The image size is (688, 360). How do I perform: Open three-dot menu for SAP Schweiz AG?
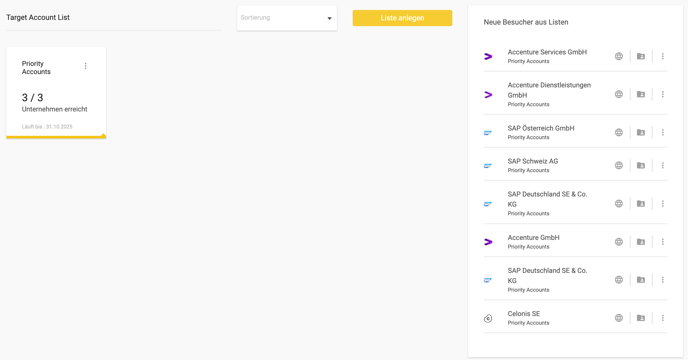(x=663, y=166)
